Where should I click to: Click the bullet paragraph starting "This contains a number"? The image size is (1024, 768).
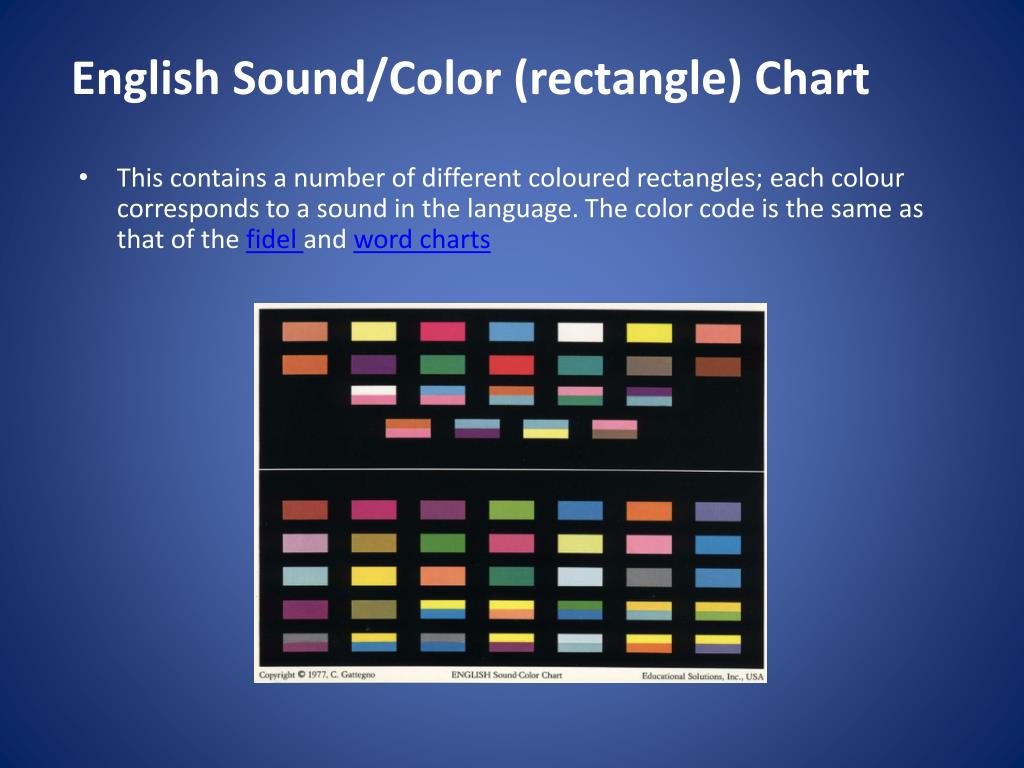click(520, 209)
